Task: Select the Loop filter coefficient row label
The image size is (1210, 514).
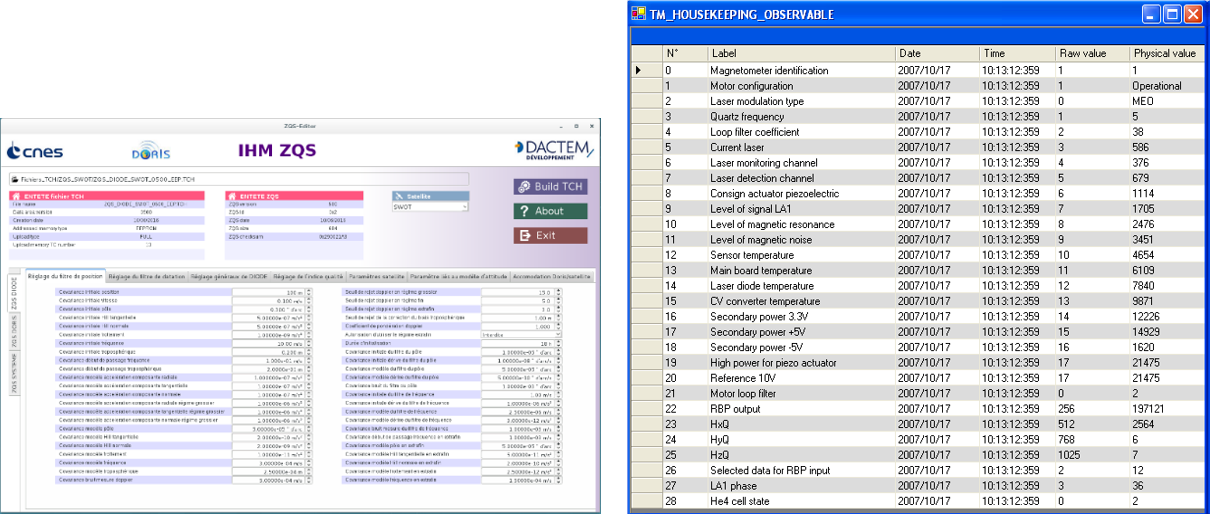Action: click(754, 132)
